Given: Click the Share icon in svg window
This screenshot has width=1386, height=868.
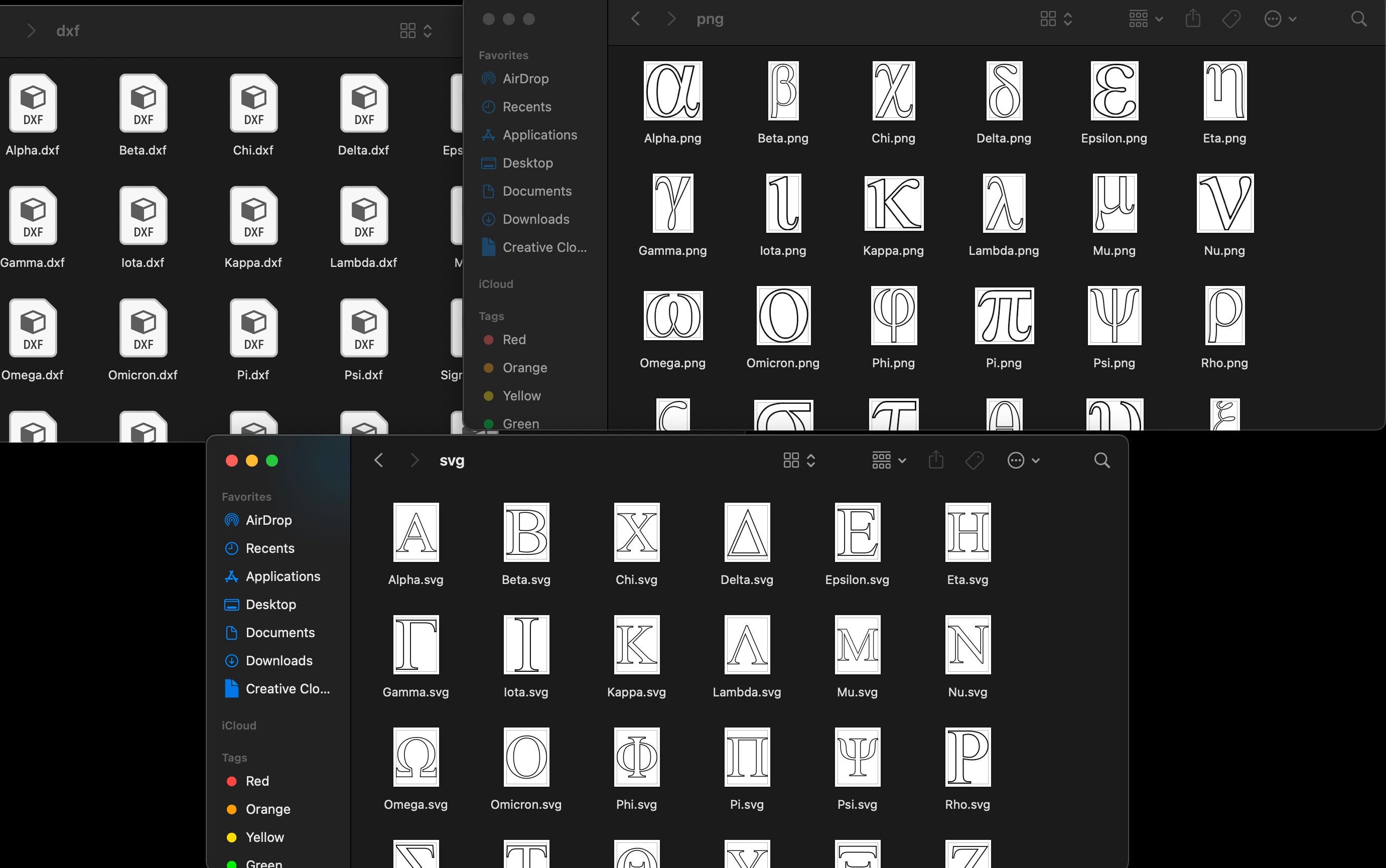Looking at the screenshot, I should 936,460.
